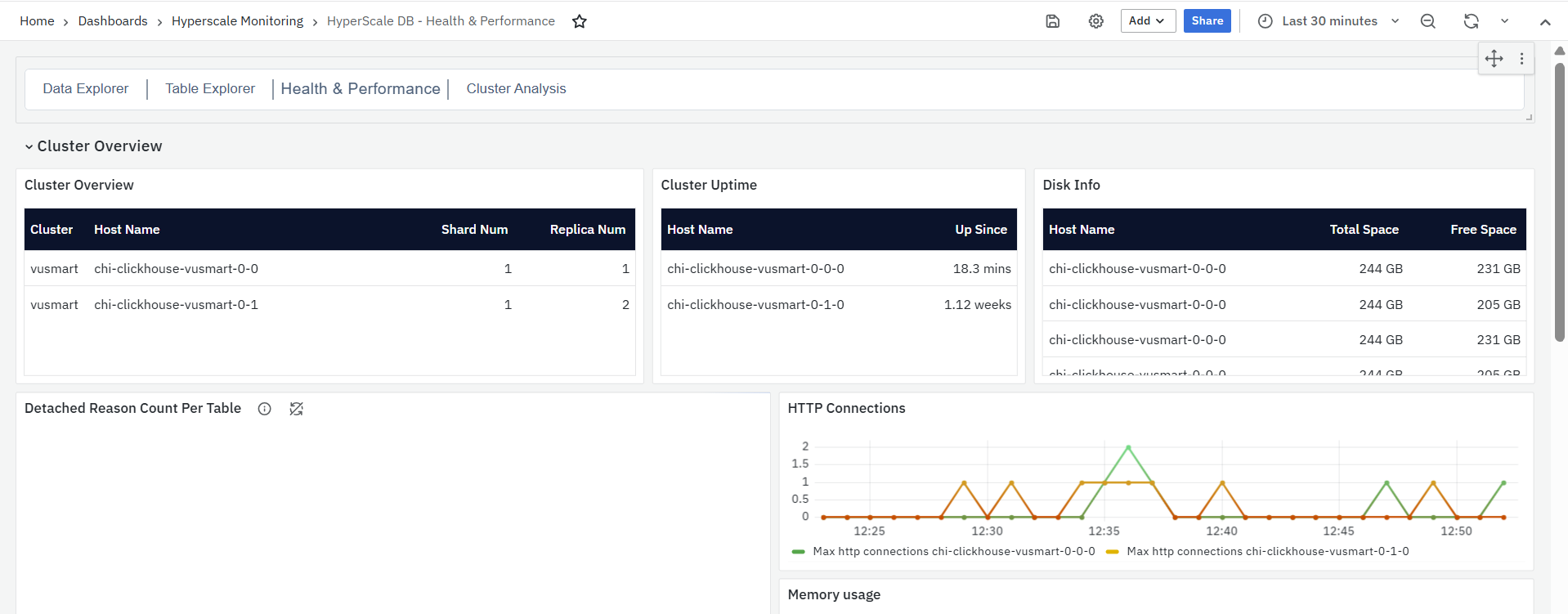The height and width of the screenshot is (614, 1568).
Task: Open the Add dropdown
Action: [1147, 21]
